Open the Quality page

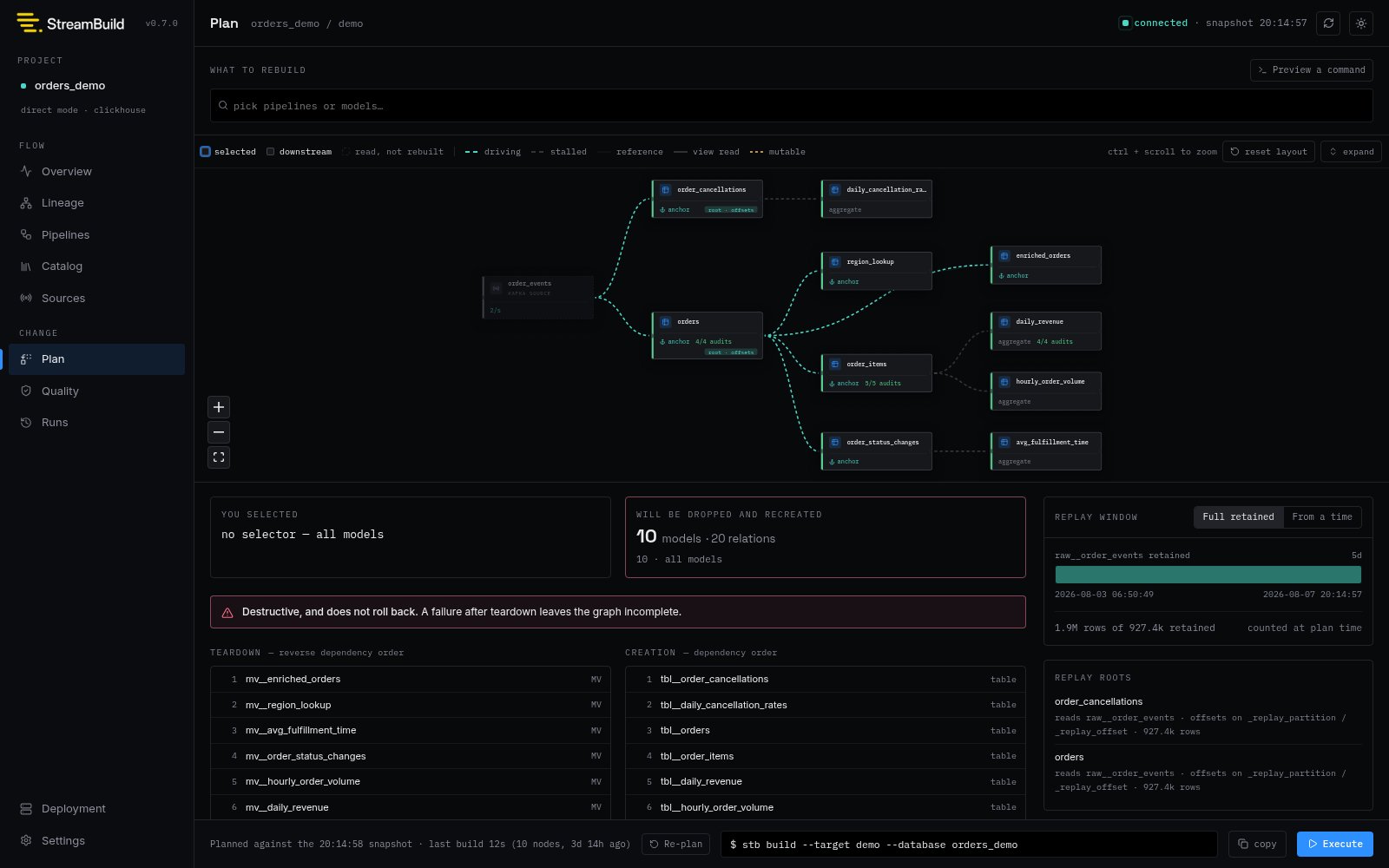(96, 391)
